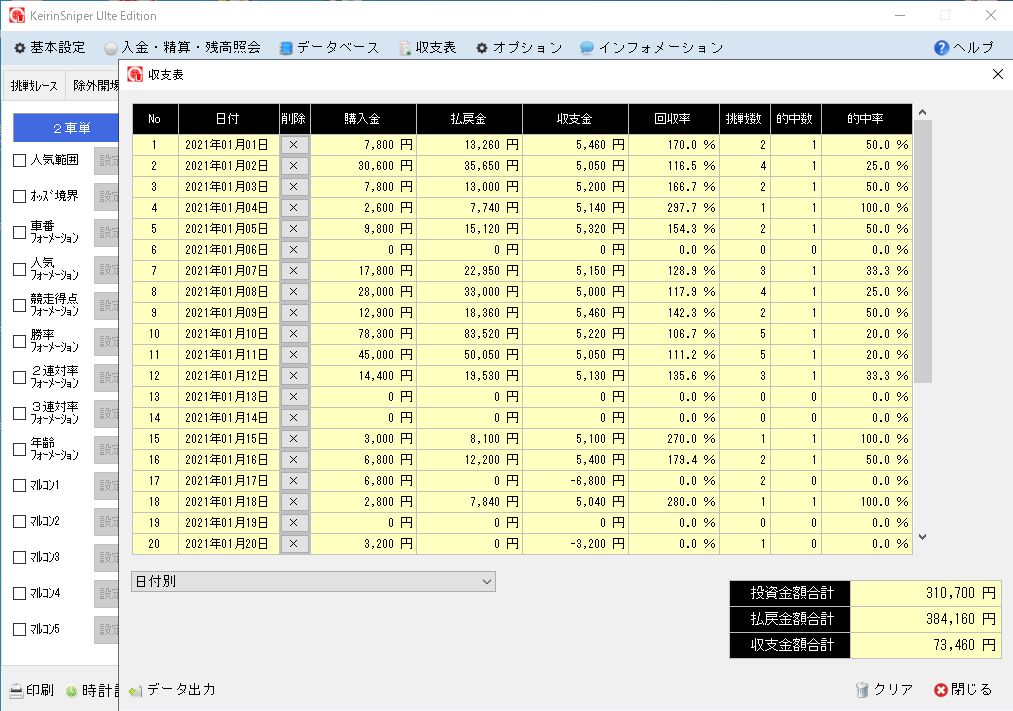This screenshot has width=1013, height=711.
Task: Open the オプション menu
Action: 519,48
